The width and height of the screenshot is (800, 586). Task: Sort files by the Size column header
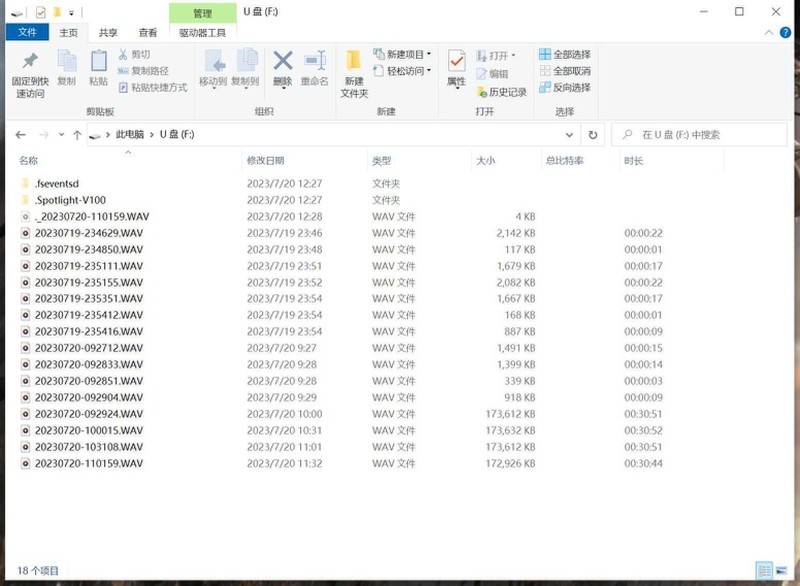point(483,159)
